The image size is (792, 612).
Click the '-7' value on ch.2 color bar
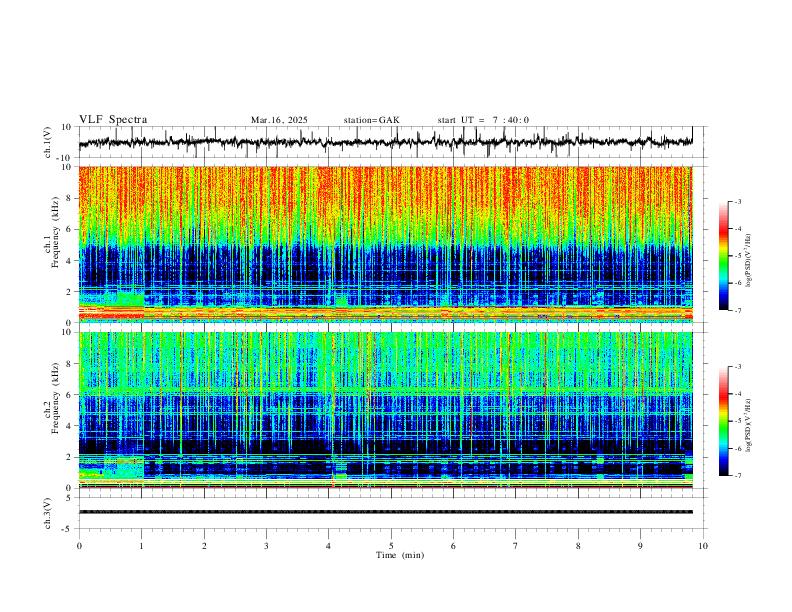click(x=737, y=475)
